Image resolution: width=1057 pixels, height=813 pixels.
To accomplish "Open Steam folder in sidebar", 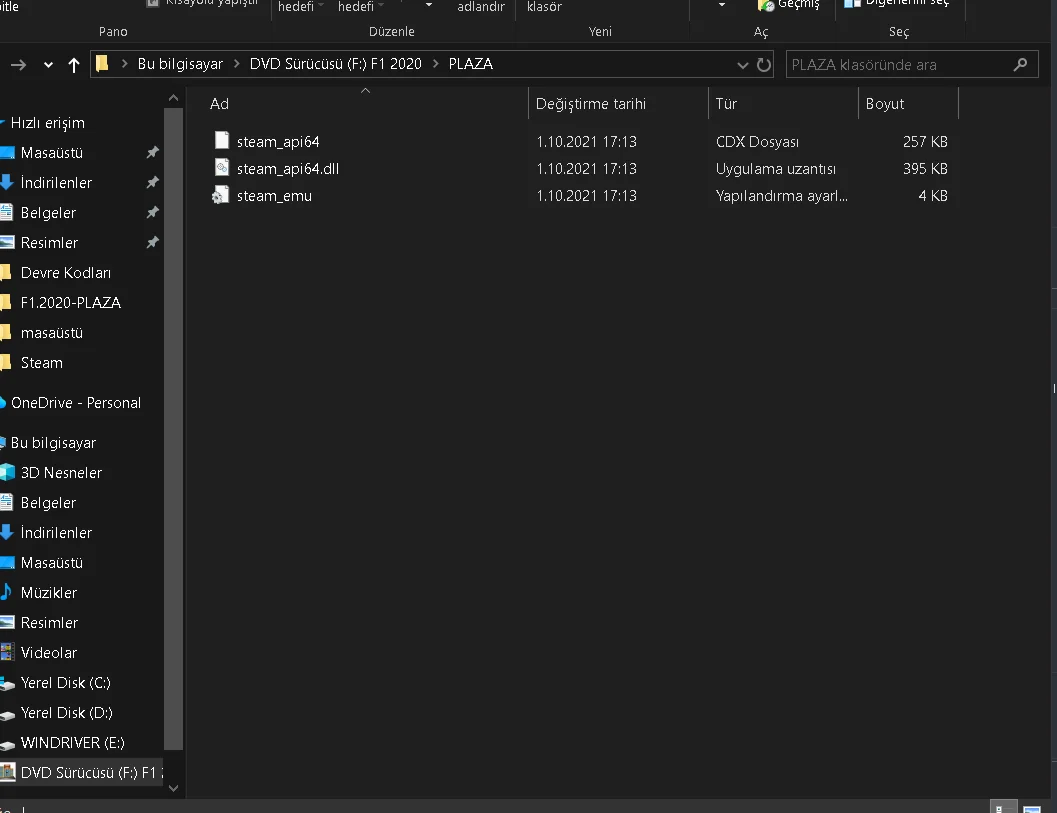I will pyautogui.click(x=41, y=363).
